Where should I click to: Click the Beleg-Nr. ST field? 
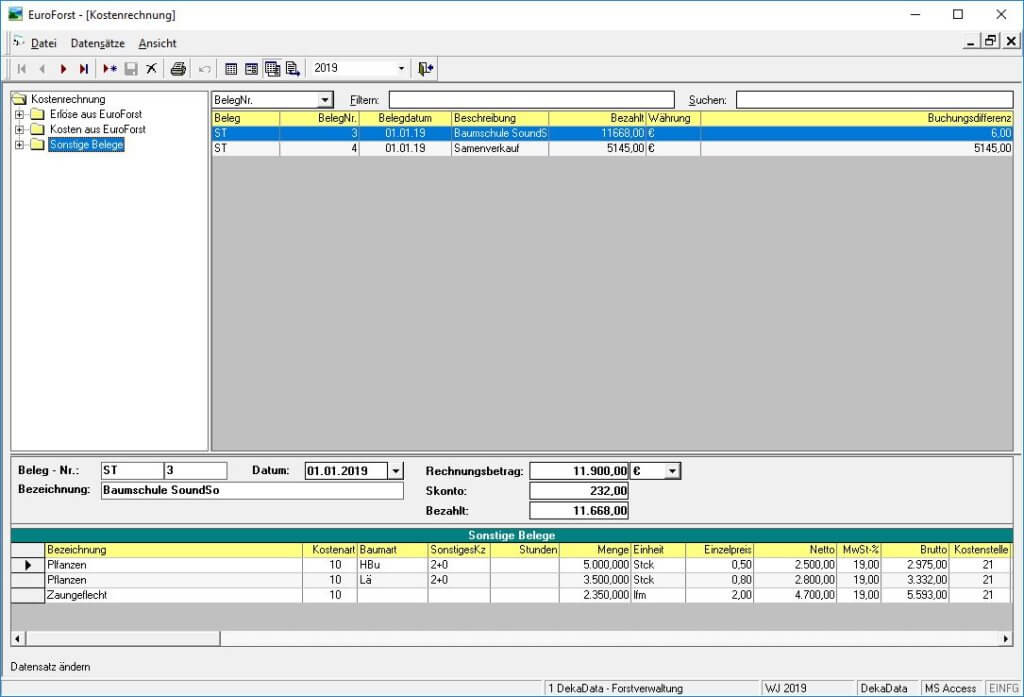(132, 470)
